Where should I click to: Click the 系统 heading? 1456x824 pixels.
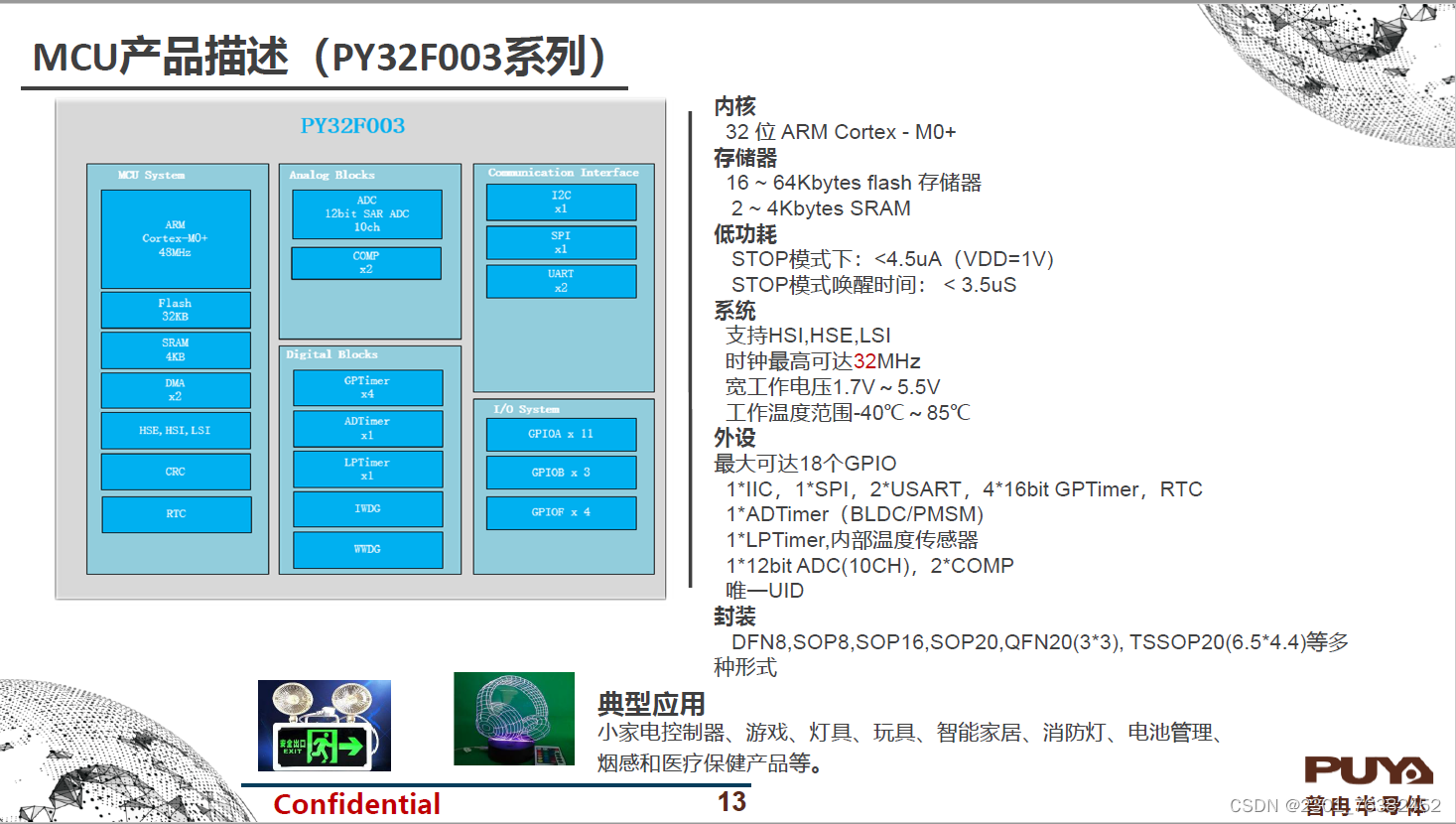point(734,311)
